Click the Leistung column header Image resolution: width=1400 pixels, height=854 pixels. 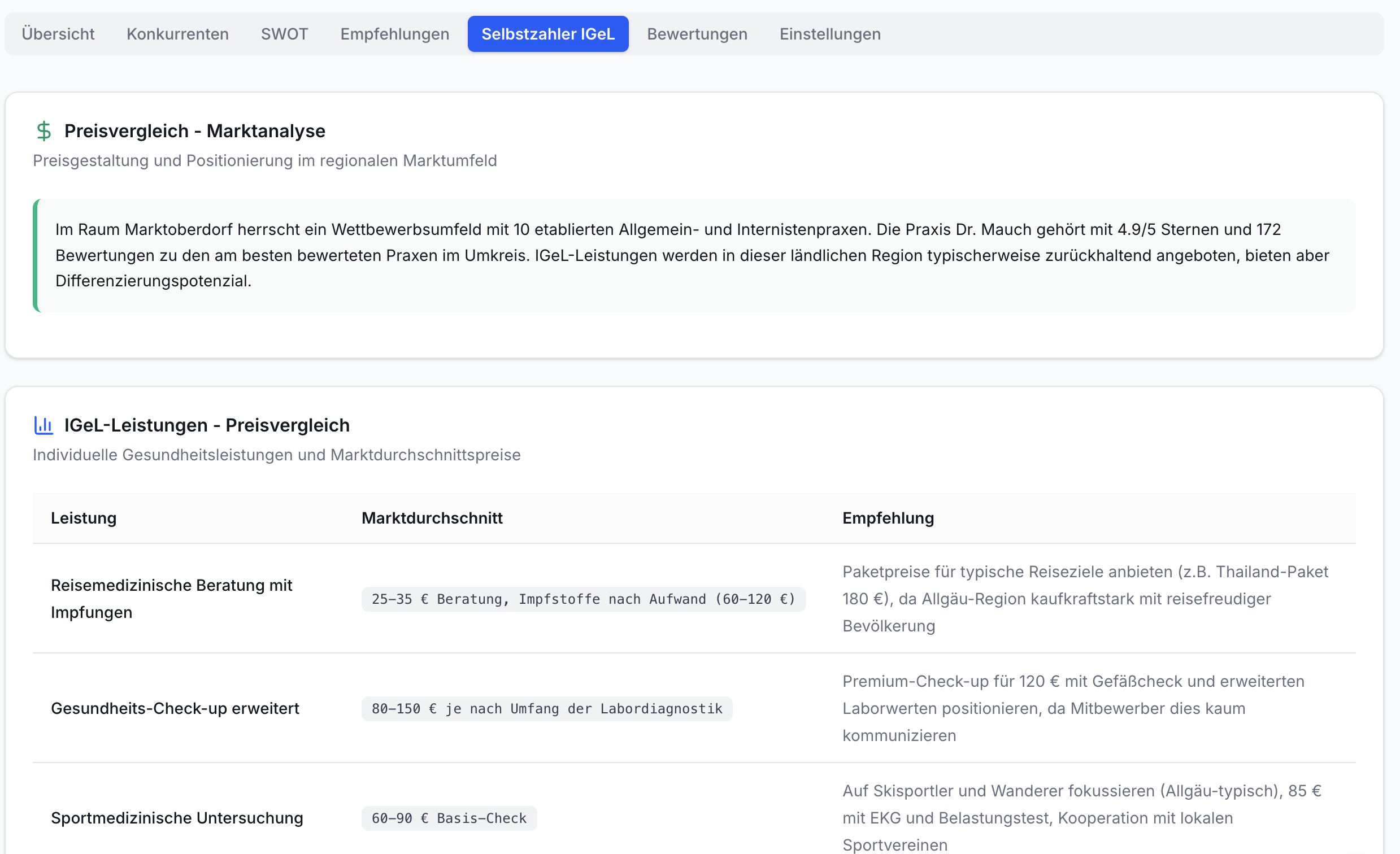pos(84,517)
